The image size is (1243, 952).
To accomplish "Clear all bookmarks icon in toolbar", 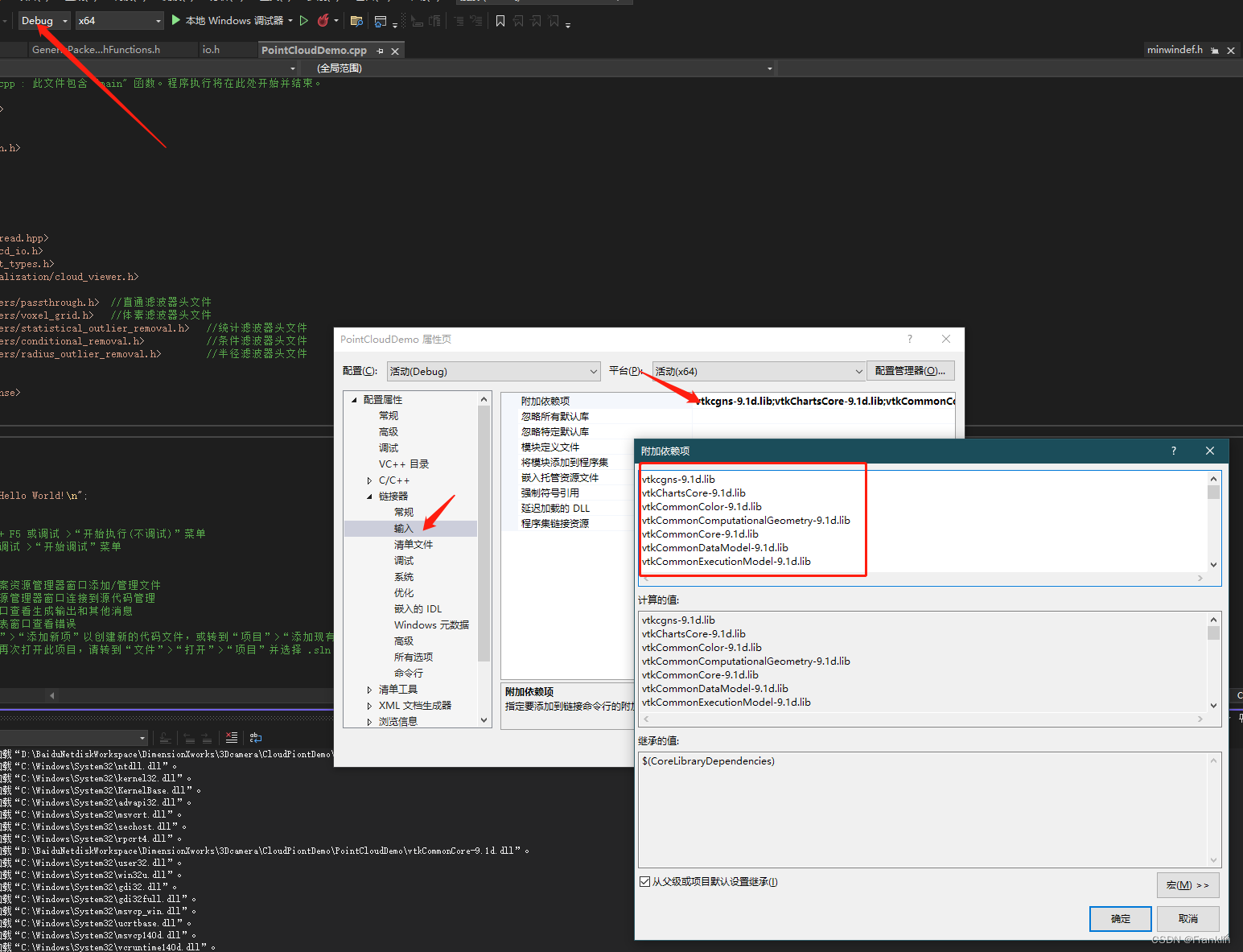I will pyautogui.click(x=554, y=21).
